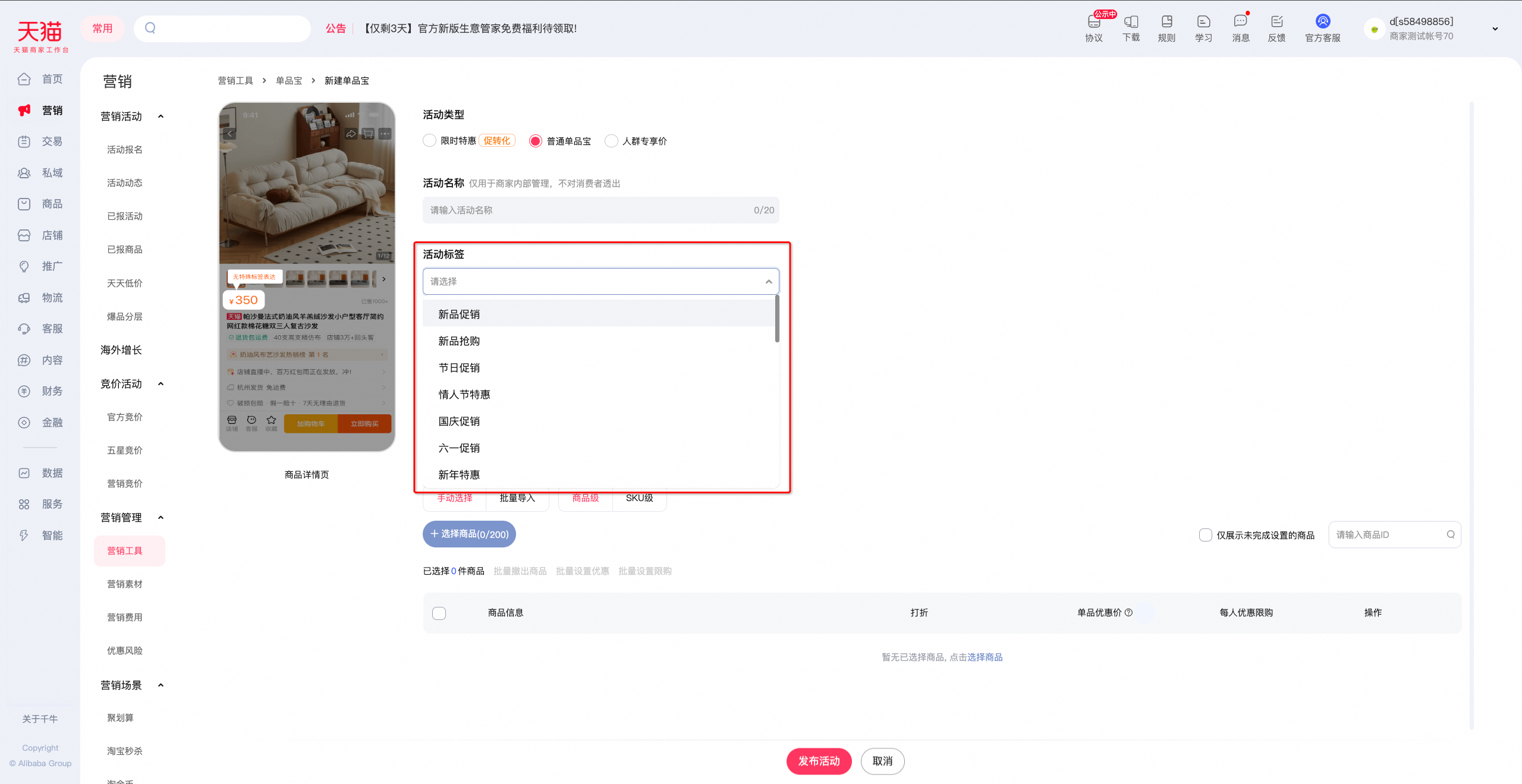1522x784 pixels.
Task: Click 取消 button
Action: (882, 761)
